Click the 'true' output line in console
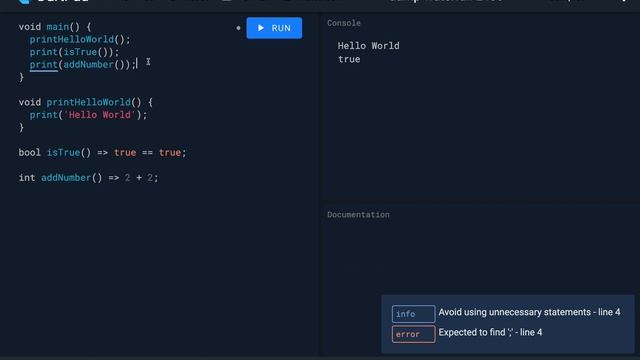 click(349, 59)
